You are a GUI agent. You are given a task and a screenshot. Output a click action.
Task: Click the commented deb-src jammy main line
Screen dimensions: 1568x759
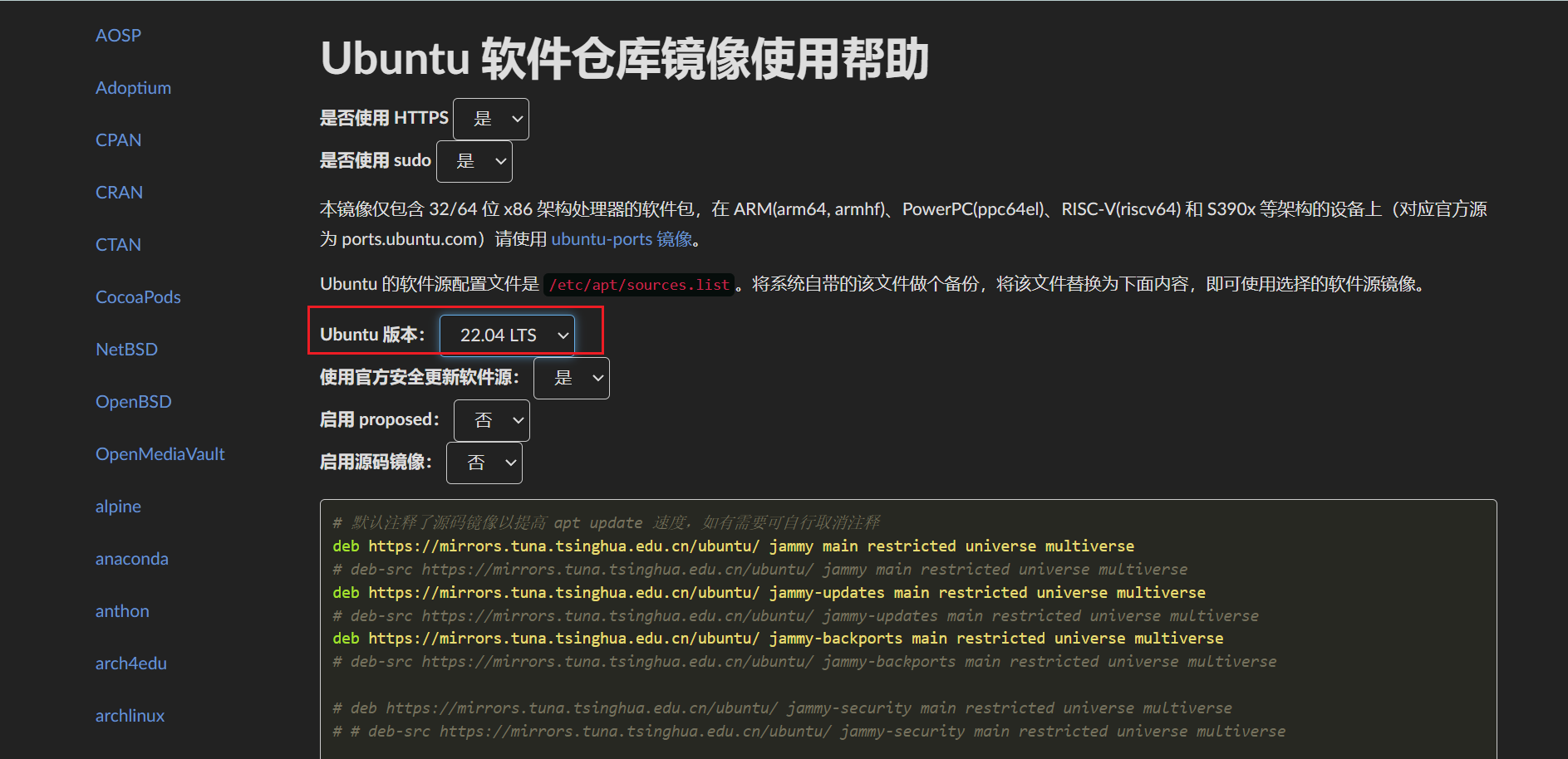(x=759, y=570)
